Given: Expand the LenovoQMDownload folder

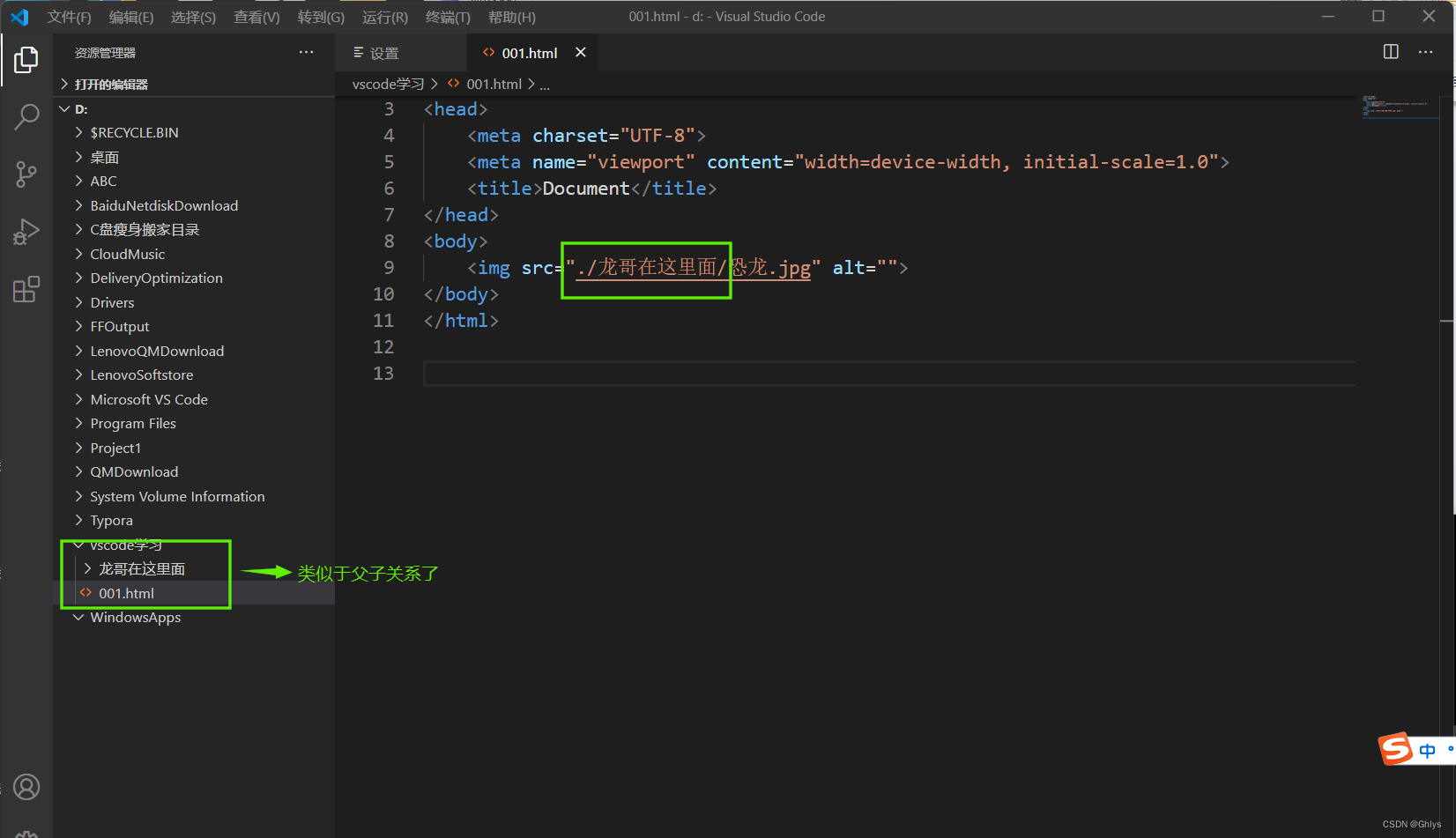Looking at the screenshot, I should [194, 351].
